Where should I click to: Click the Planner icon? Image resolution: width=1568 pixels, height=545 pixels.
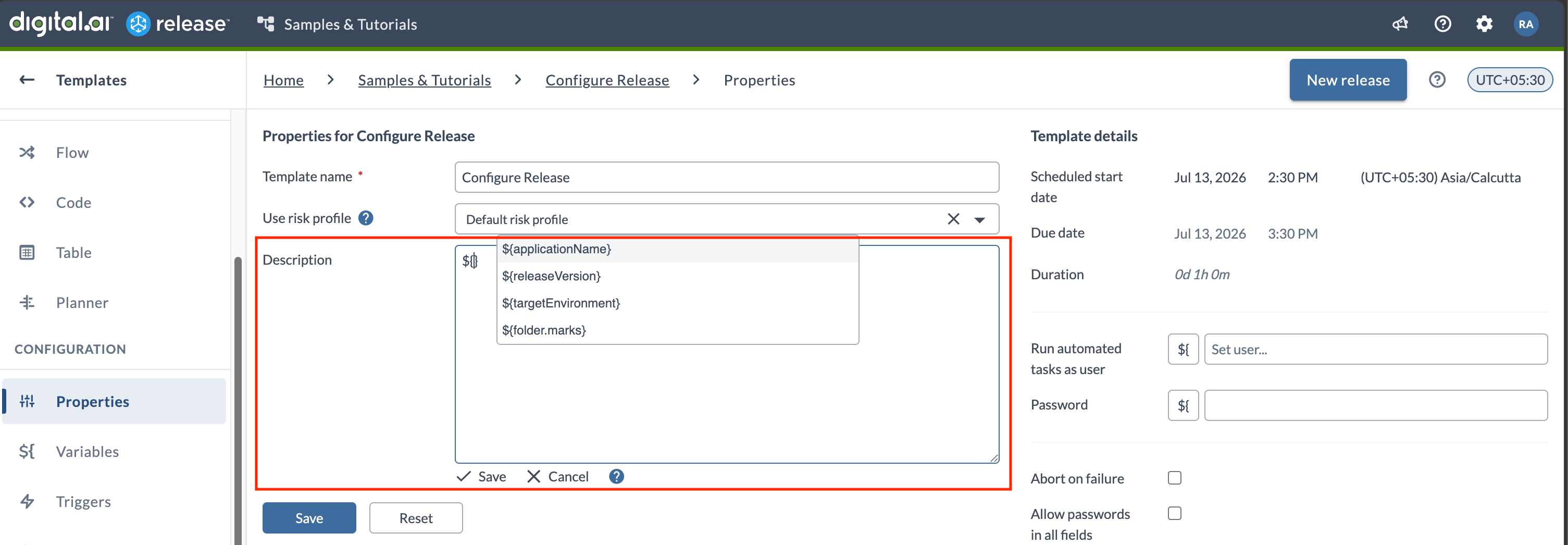pos(27,302)
